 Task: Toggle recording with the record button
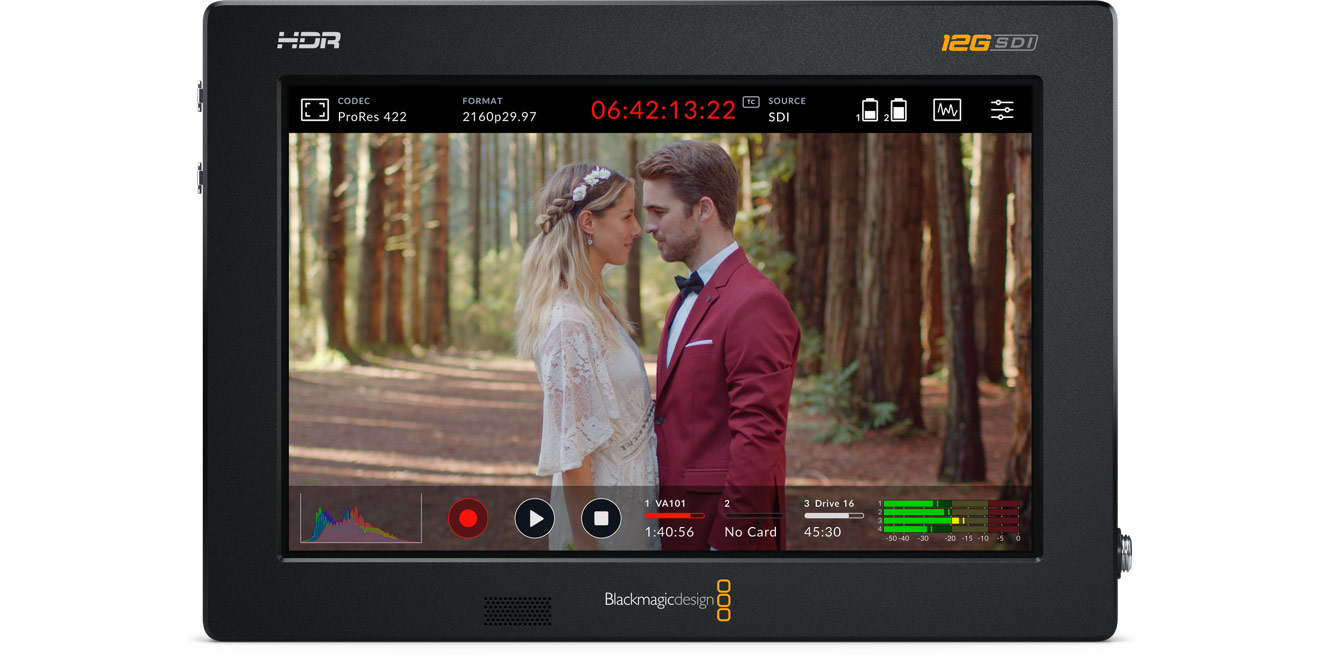pos(467,518)
